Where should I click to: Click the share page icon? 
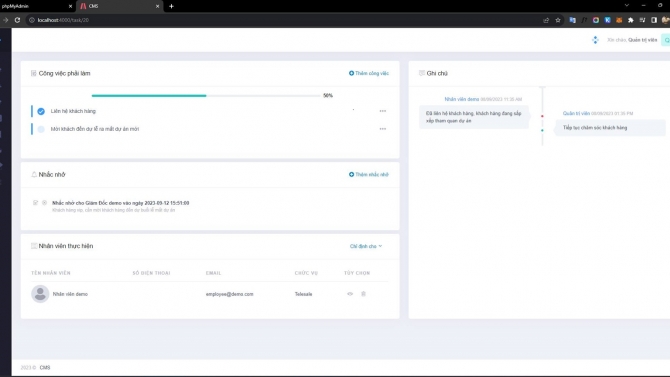coord(546,20)
